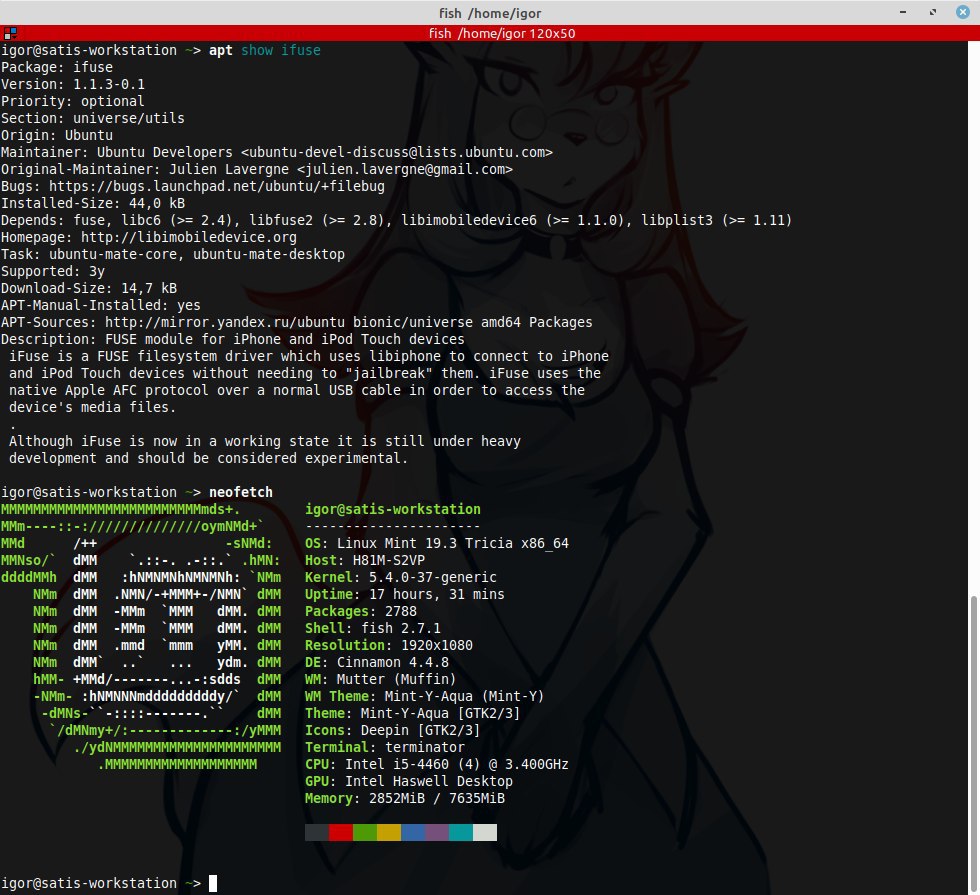Click the 'Memory: 2852MiB / 7635MiB' line
980x895 pixels.
pos(405,799)
